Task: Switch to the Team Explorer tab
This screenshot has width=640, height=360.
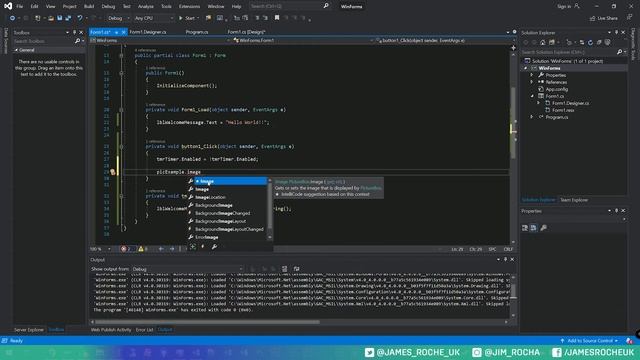Action: point(574,200)
